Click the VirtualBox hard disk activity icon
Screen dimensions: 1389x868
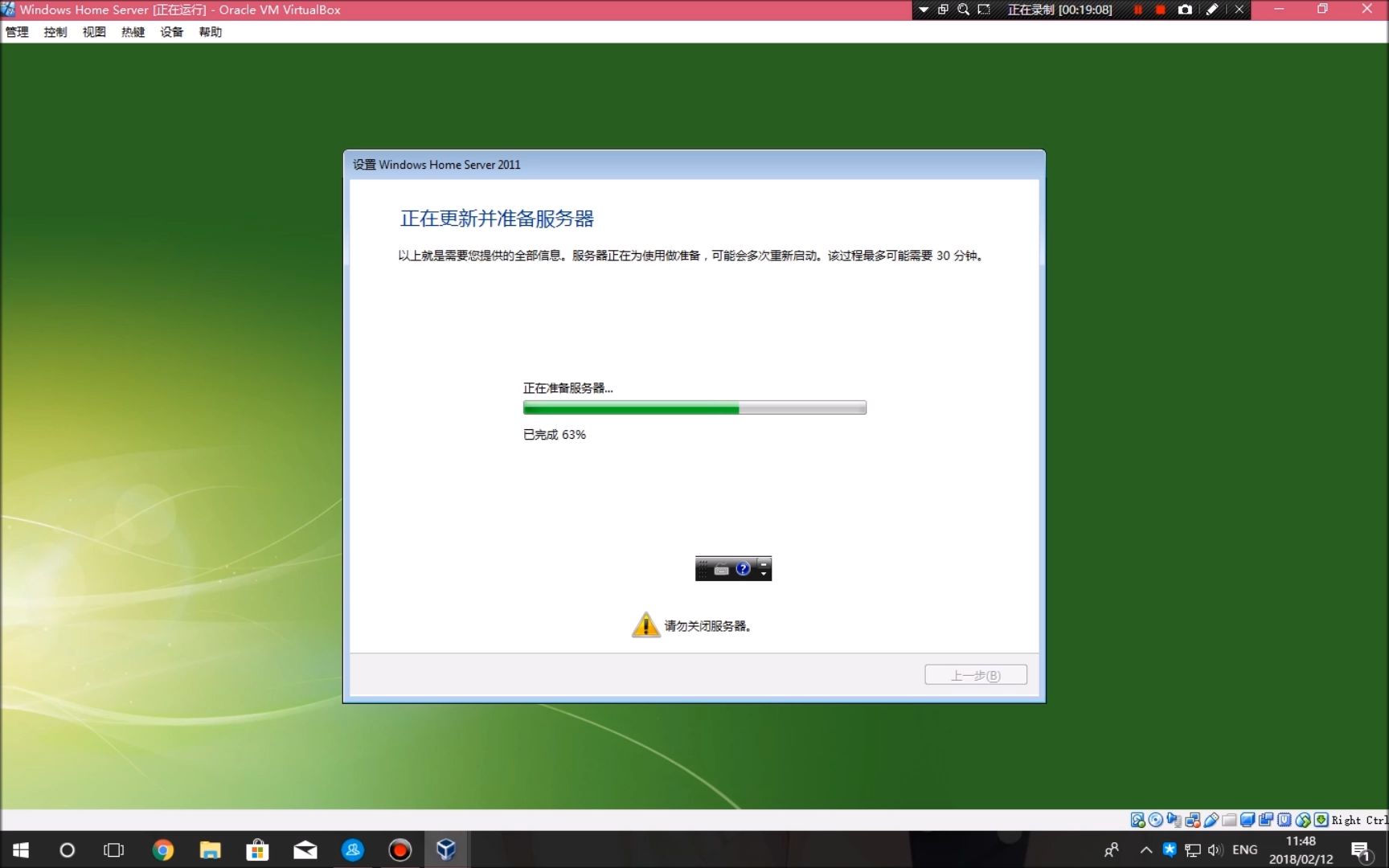tap(1137, 820)
